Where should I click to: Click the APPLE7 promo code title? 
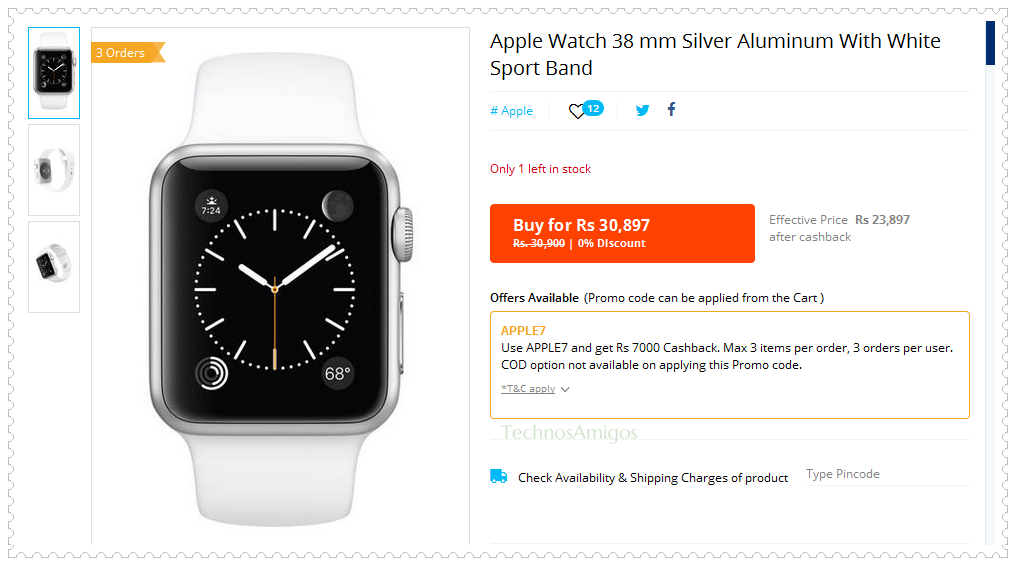tap(523, 330)
